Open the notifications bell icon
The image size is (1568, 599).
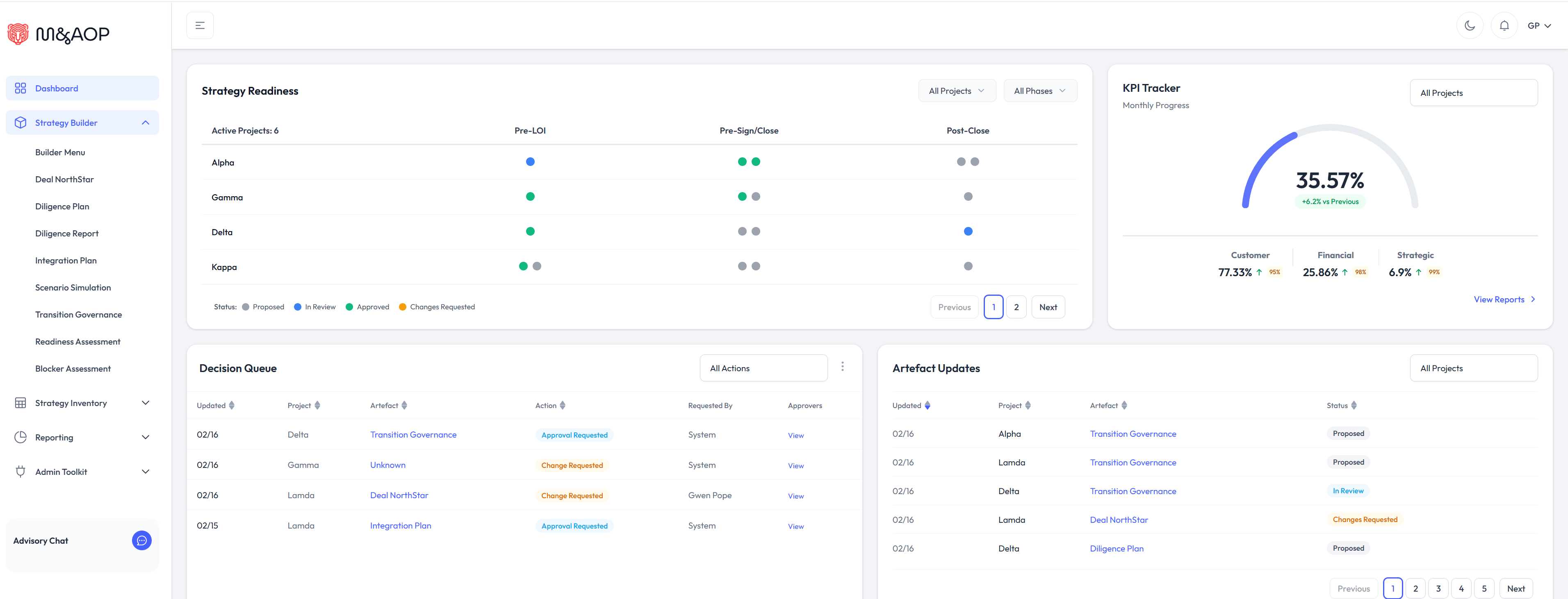click(x=1504, y=25)
